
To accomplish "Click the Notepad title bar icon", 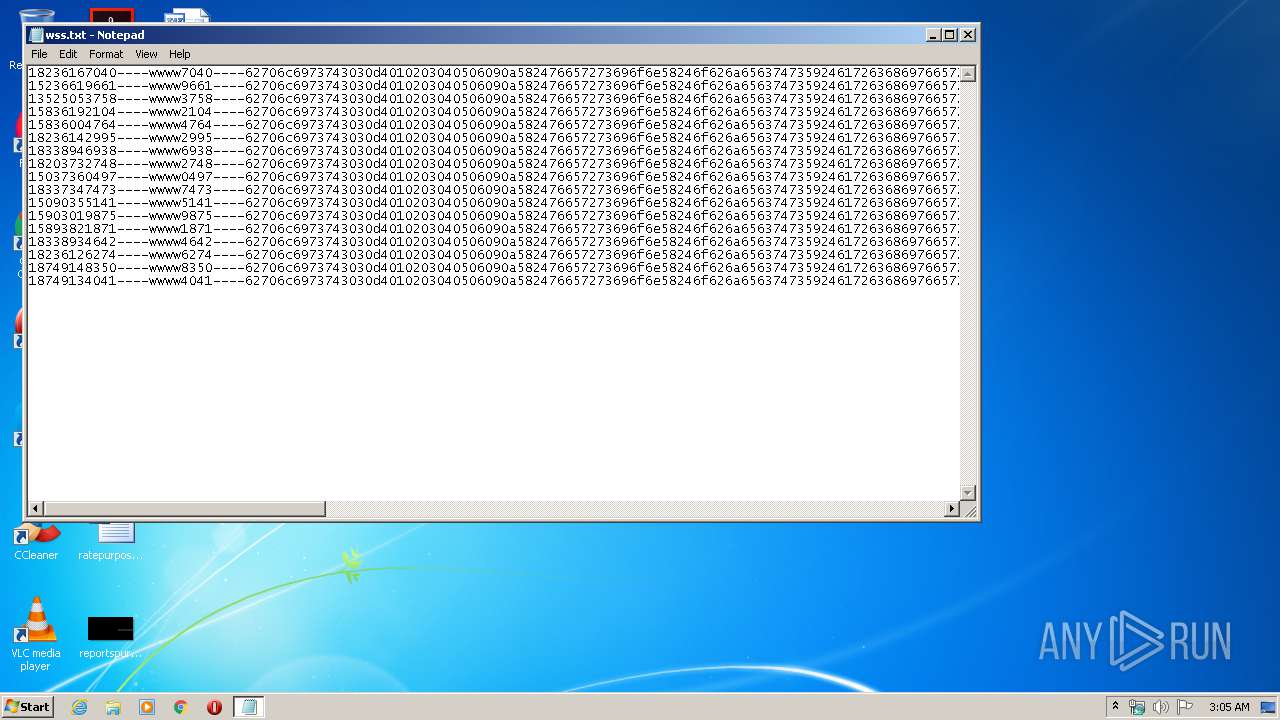I will coord(36,35).
